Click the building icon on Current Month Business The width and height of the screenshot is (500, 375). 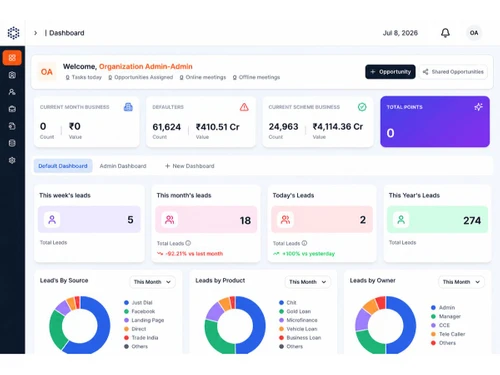coord(128,107)
